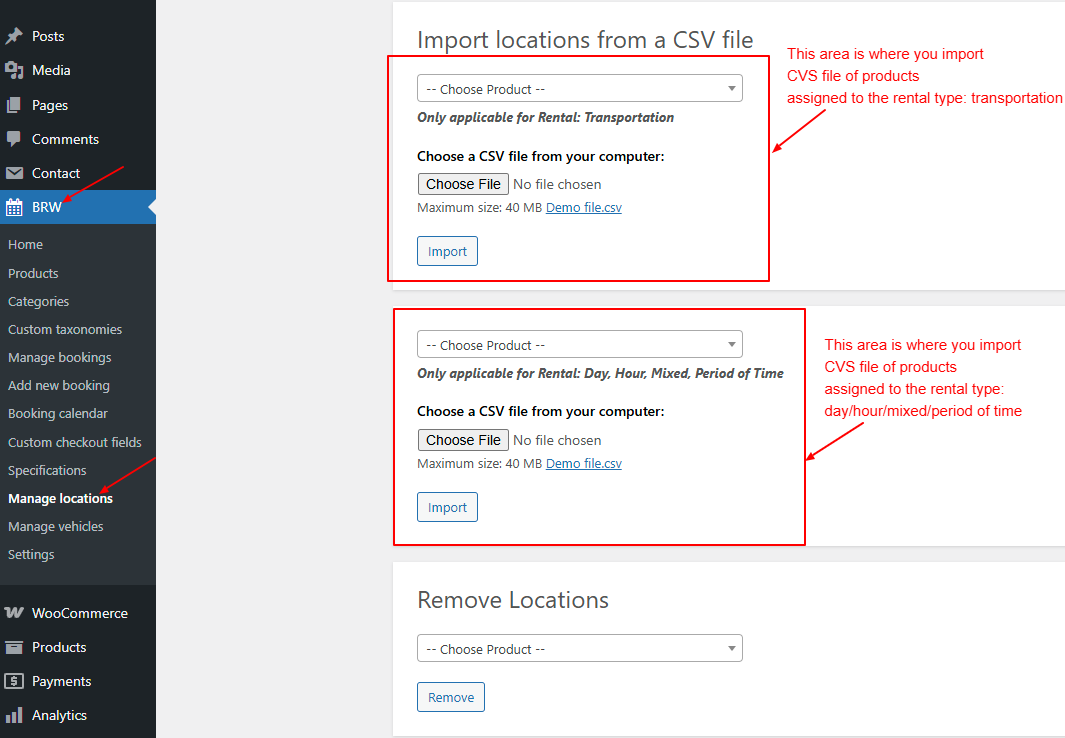Click the Media icon in sidebar

click(14, 70)
